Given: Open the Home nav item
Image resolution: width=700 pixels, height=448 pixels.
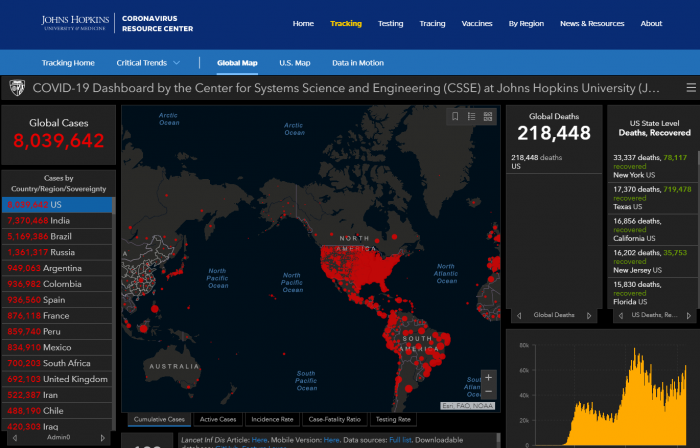Looking at the screenshot, I should point(303,24).
